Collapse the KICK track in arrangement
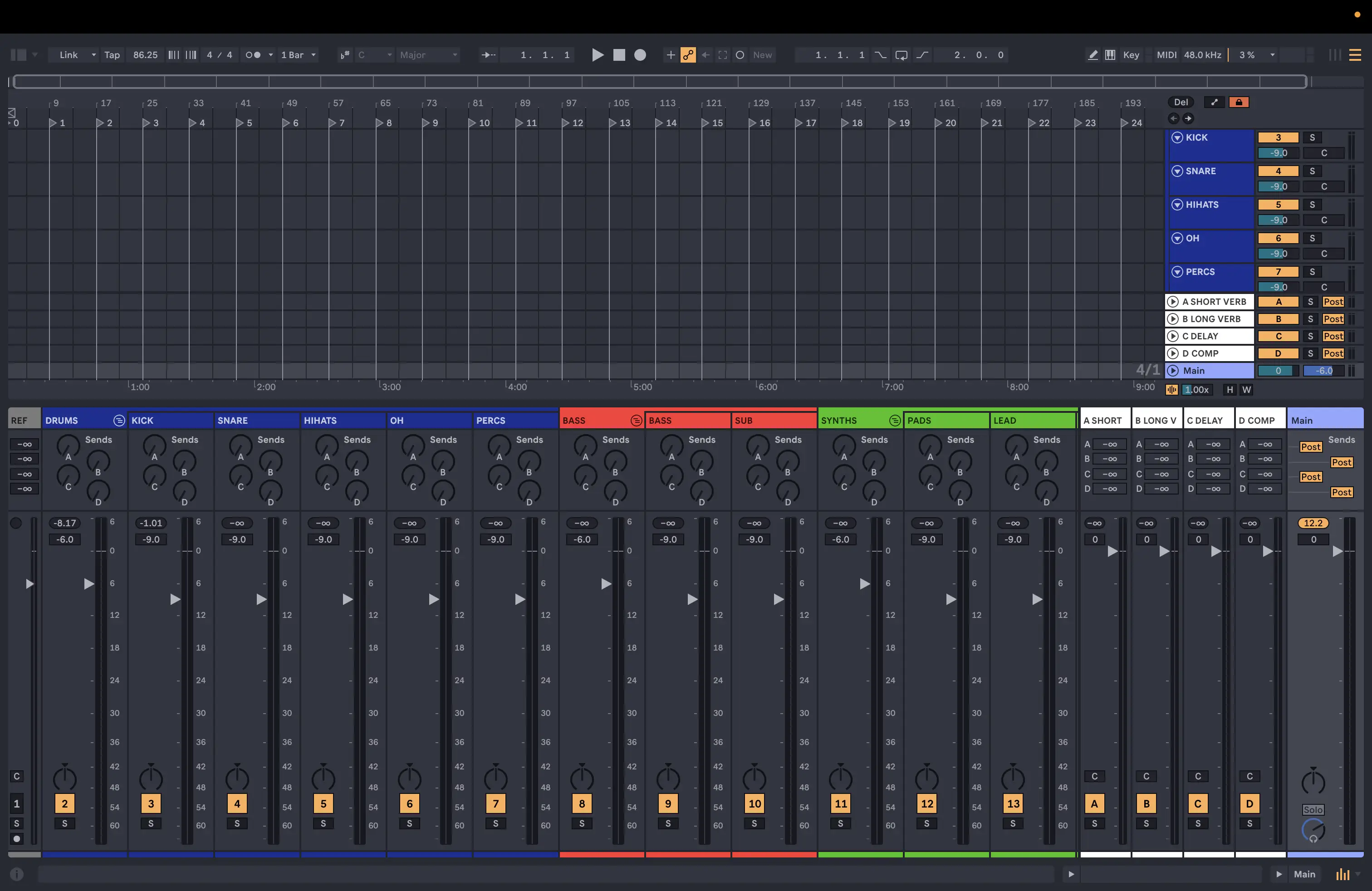Screen dimensions: 1372x891 tap(1177, 137)
